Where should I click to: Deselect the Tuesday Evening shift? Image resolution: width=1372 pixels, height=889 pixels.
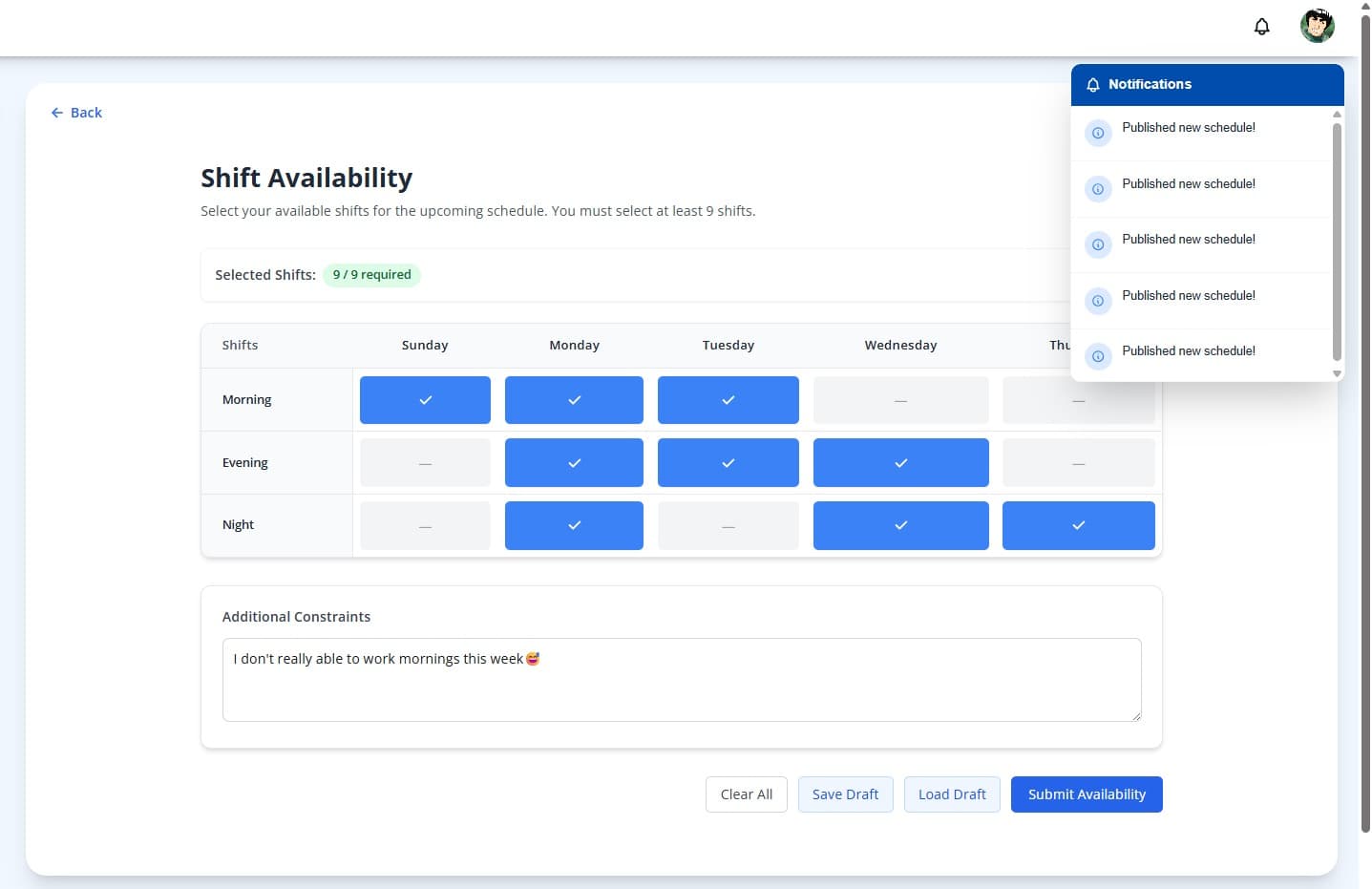pyautogui.click(x=728, y=463)
